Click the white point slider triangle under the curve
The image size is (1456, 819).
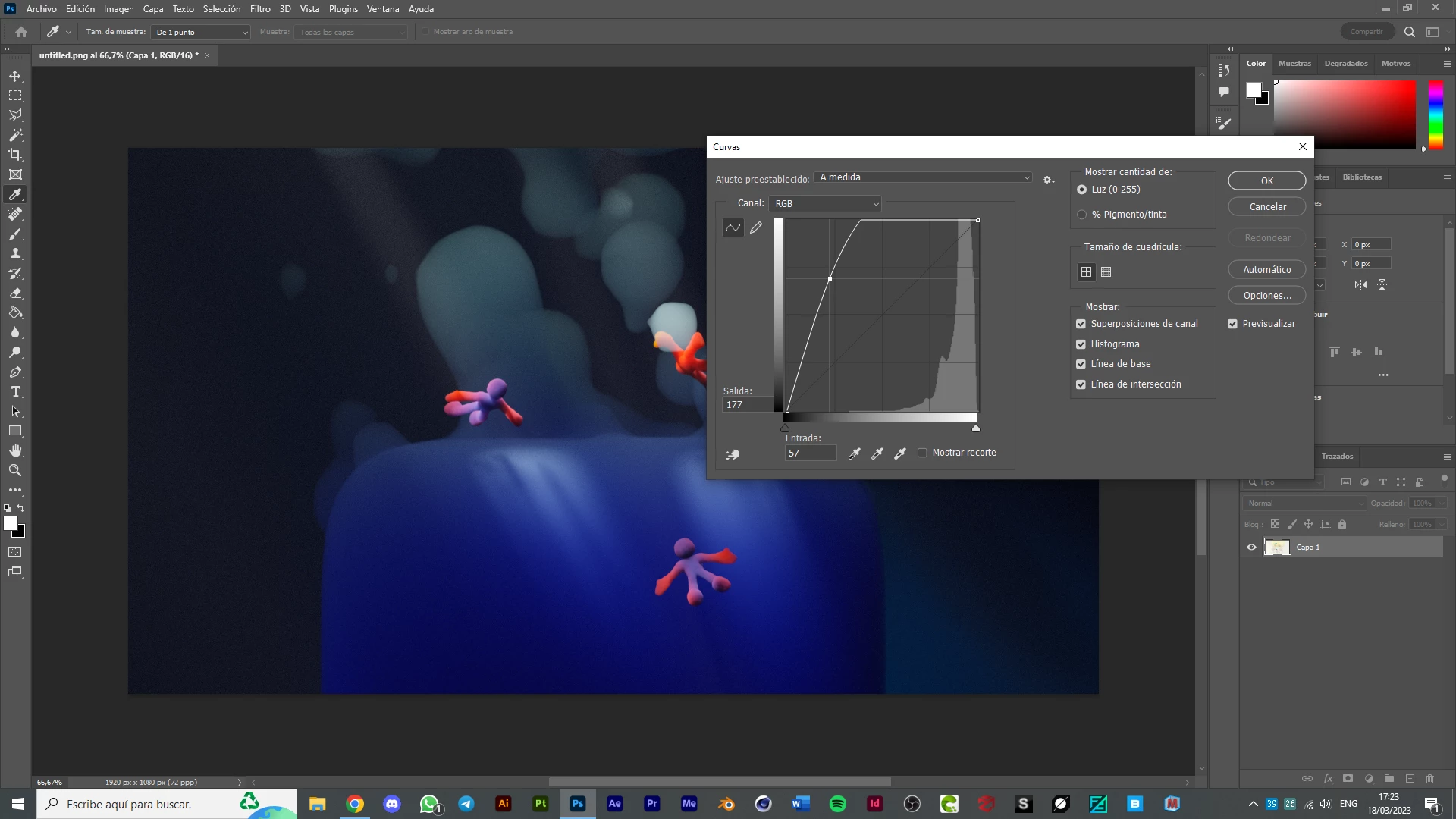click(976, 428)
